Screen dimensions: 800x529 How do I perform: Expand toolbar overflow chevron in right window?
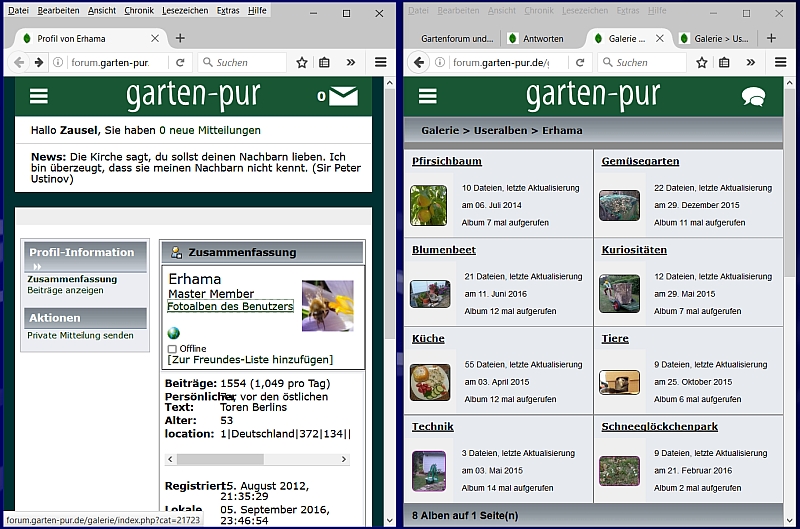pyautogui.click(x=750, y=62)
